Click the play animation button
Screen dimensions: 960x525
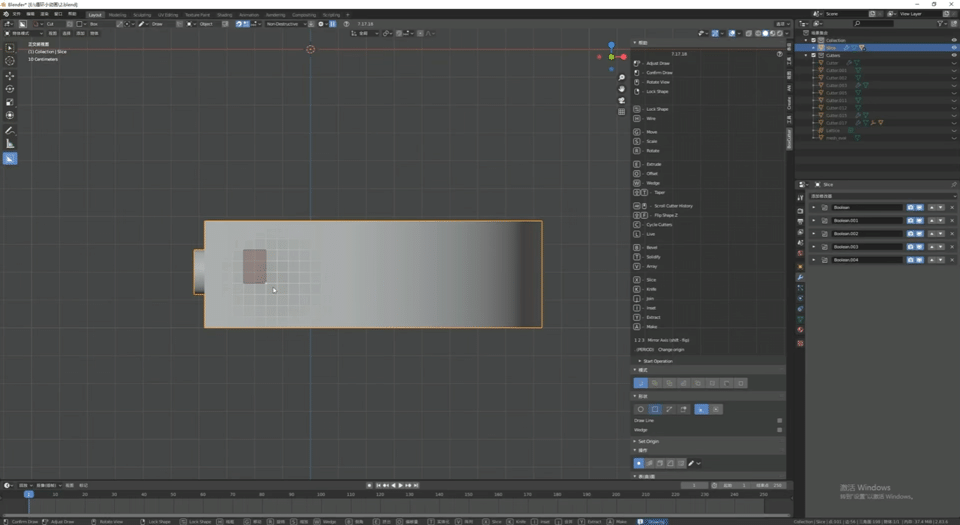[401, 485]
